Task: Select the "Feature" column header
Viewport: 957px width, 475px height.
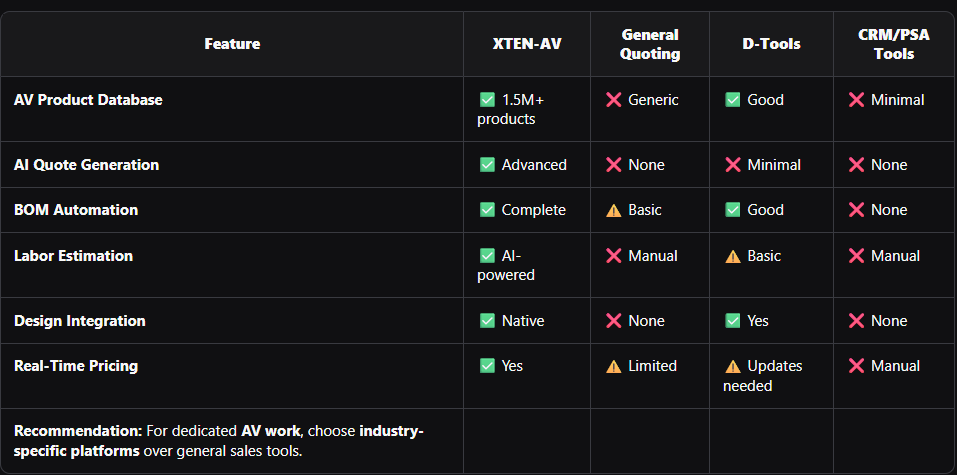Action: [x=232, y=44]
